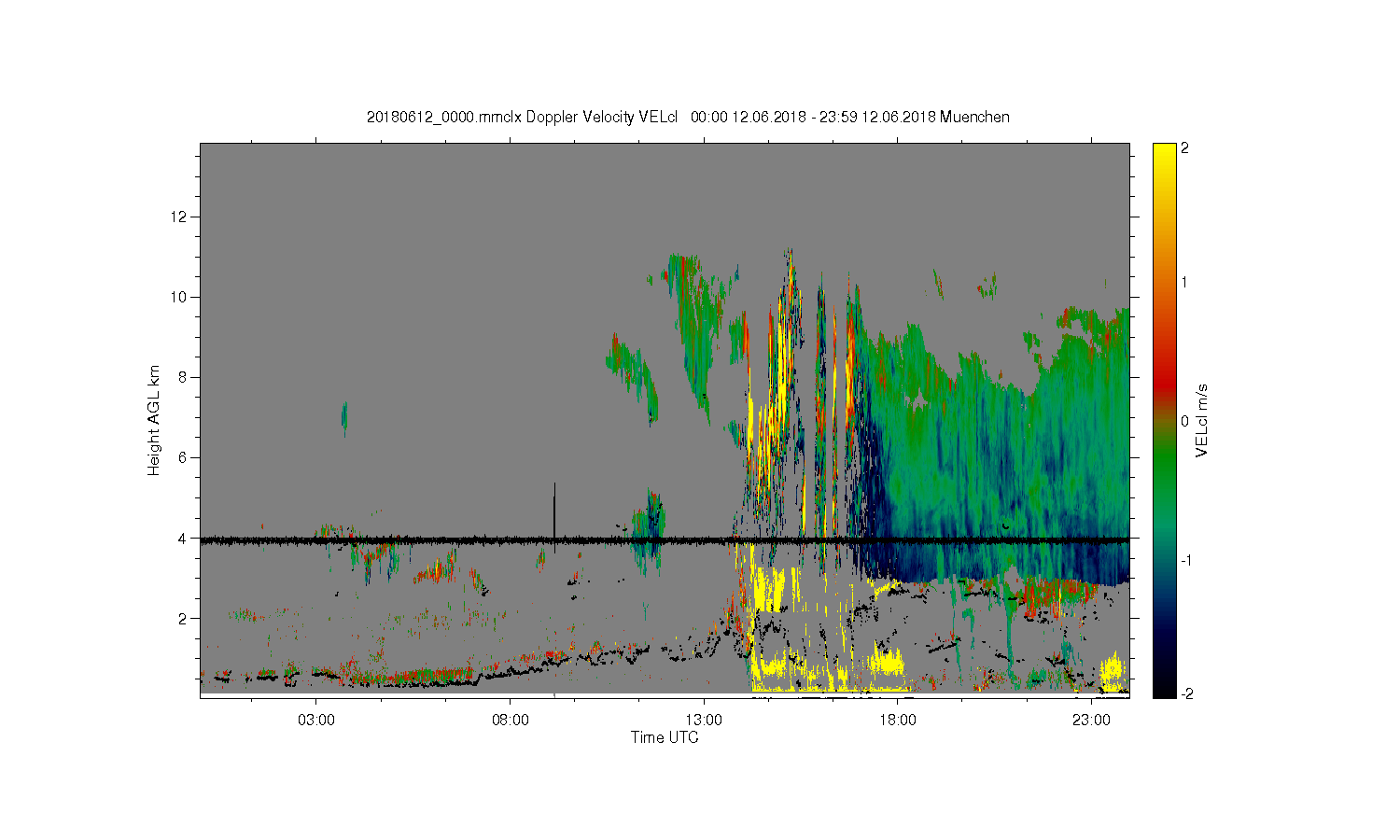The height and width of the screenshot is (840, 1400).
Task: Click the small green cloud echo near 7 km at 04:00
Action: click(x=344, y=416)
